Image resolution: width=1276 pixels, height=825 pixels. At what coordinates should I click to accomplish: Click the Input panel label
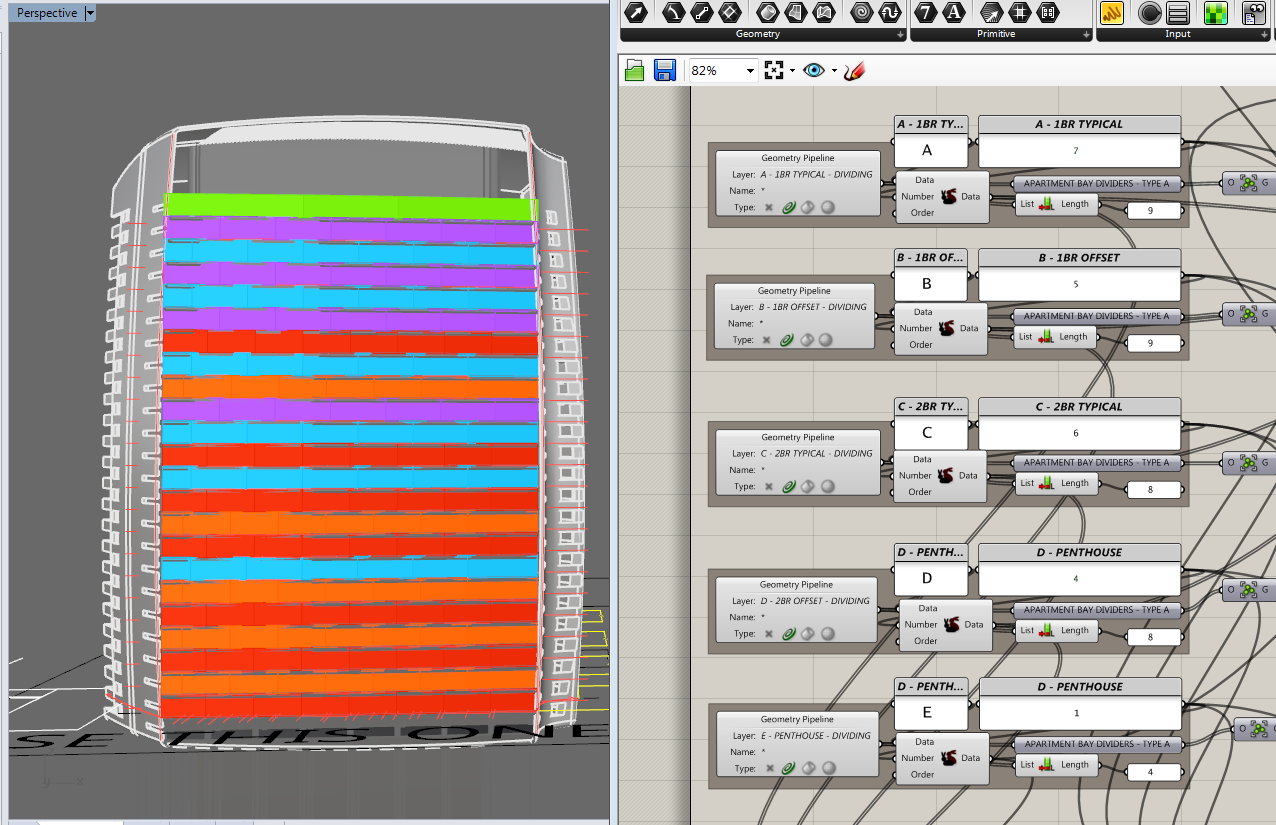coord(1178,34)
